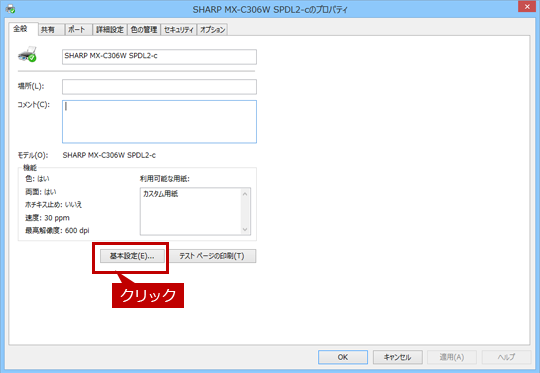Image resolution: width=540 pixels, height=373 pixels.
Task: Click inside the コメント(C) text area
Action: (159, 122)
